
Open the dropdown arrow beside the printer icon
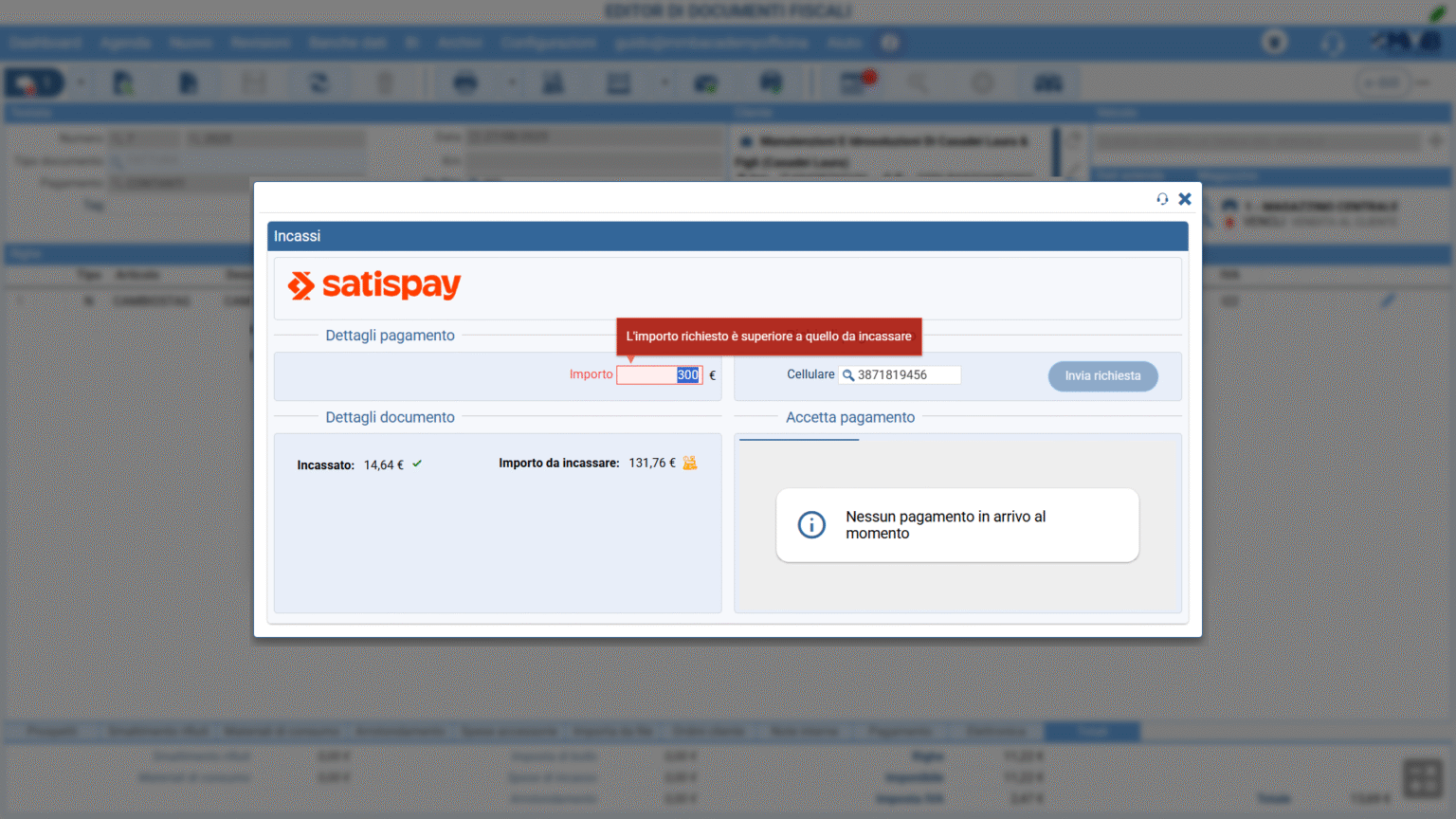513,83
